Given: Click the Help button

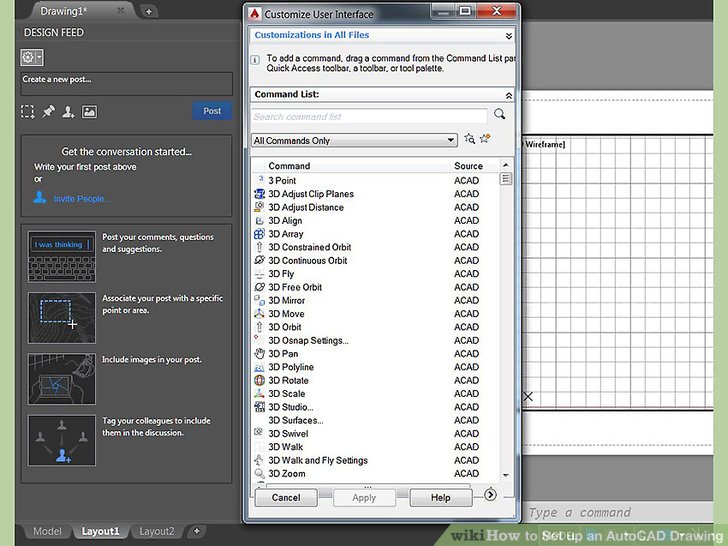Looking at the screenshot, I should 441,498.
